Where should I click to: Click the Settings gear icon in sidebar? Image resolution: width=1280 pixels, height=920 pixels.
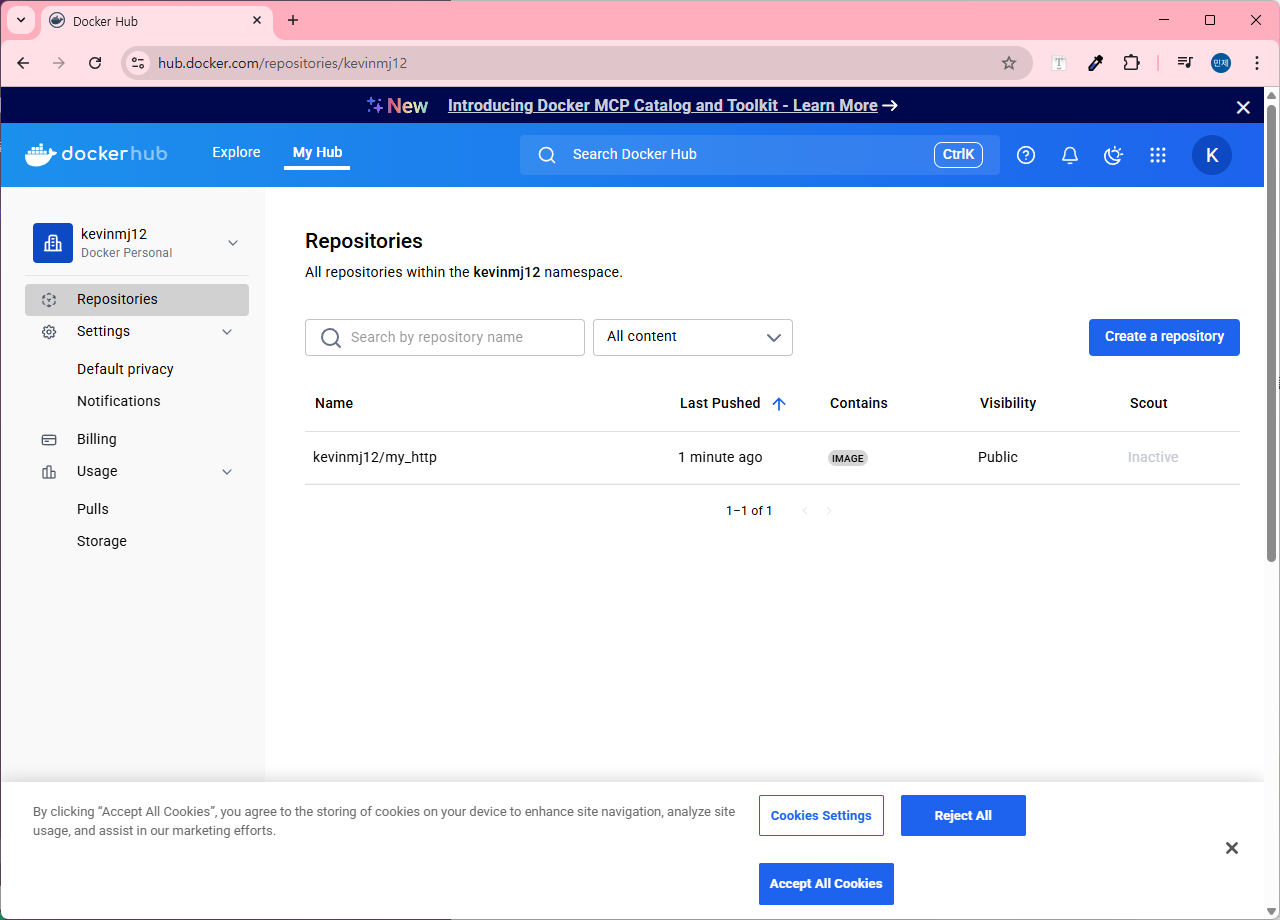point(49,332)
